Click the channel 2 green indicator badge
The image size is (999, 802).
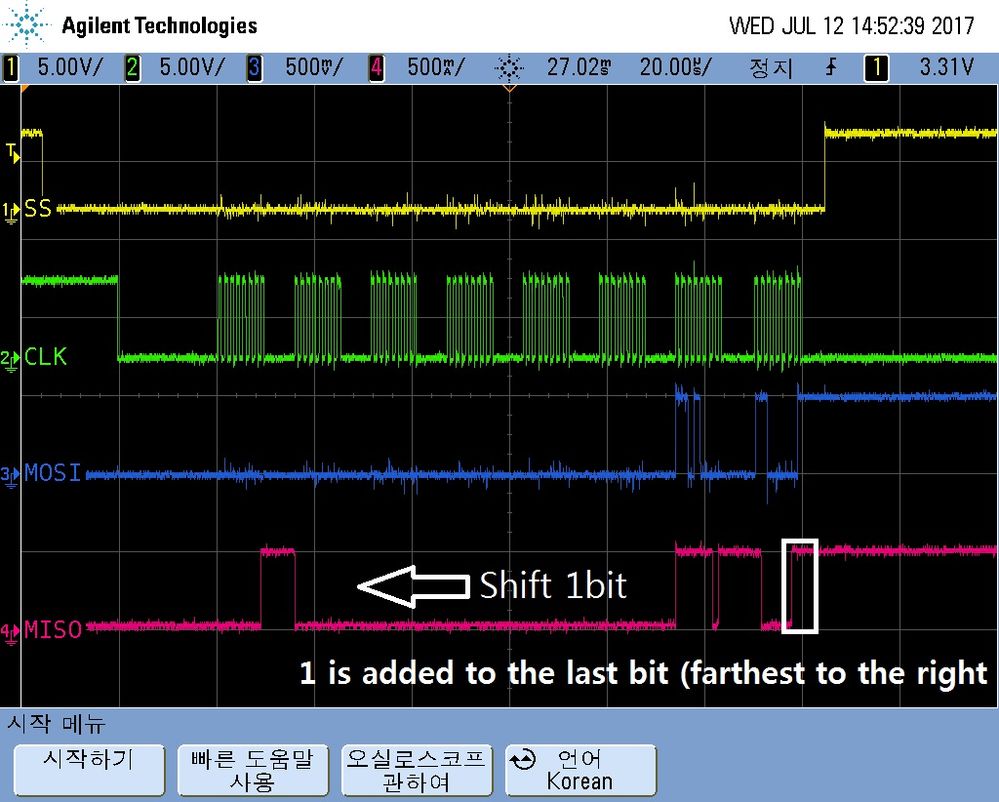pyautogui.click(x=133, y=68)
